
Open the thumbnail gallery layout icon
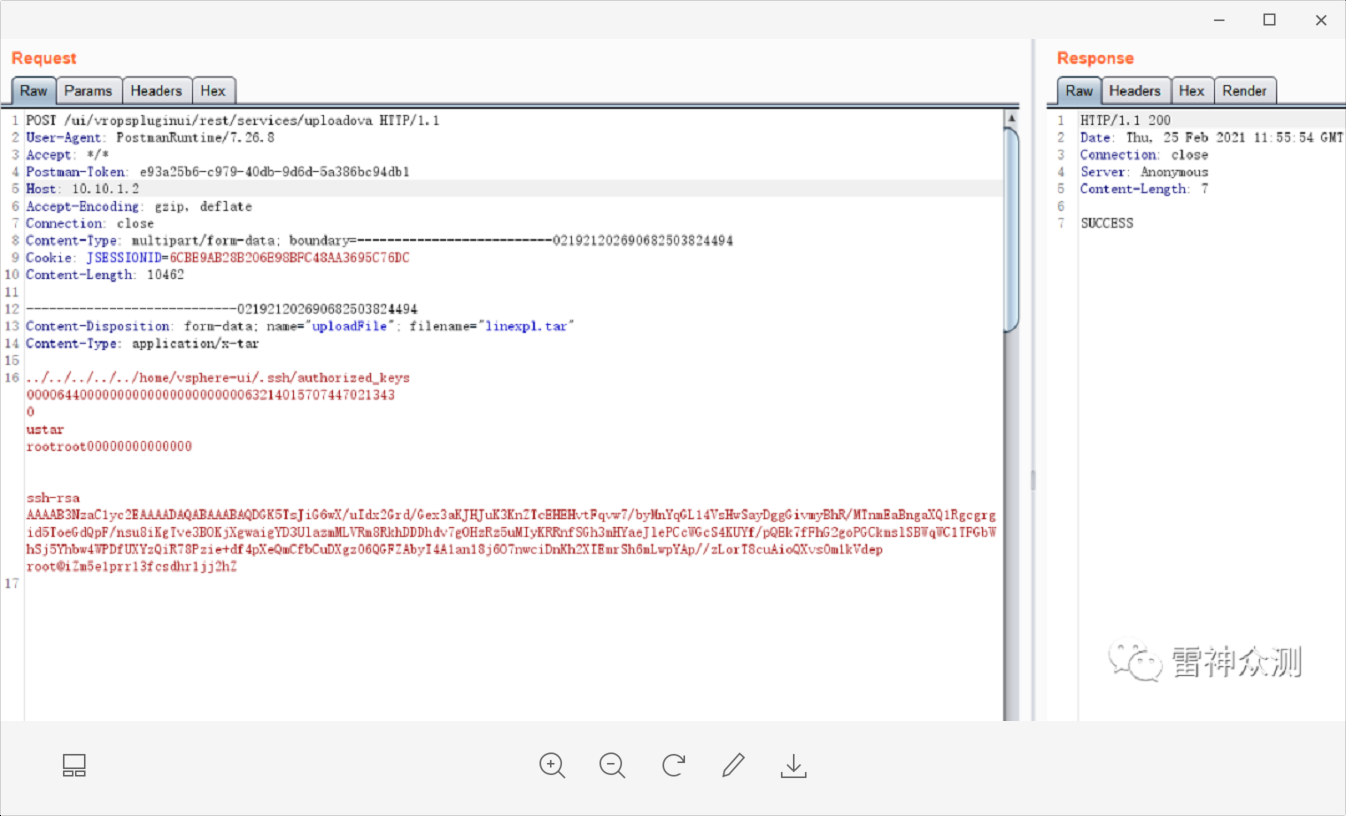74,766
